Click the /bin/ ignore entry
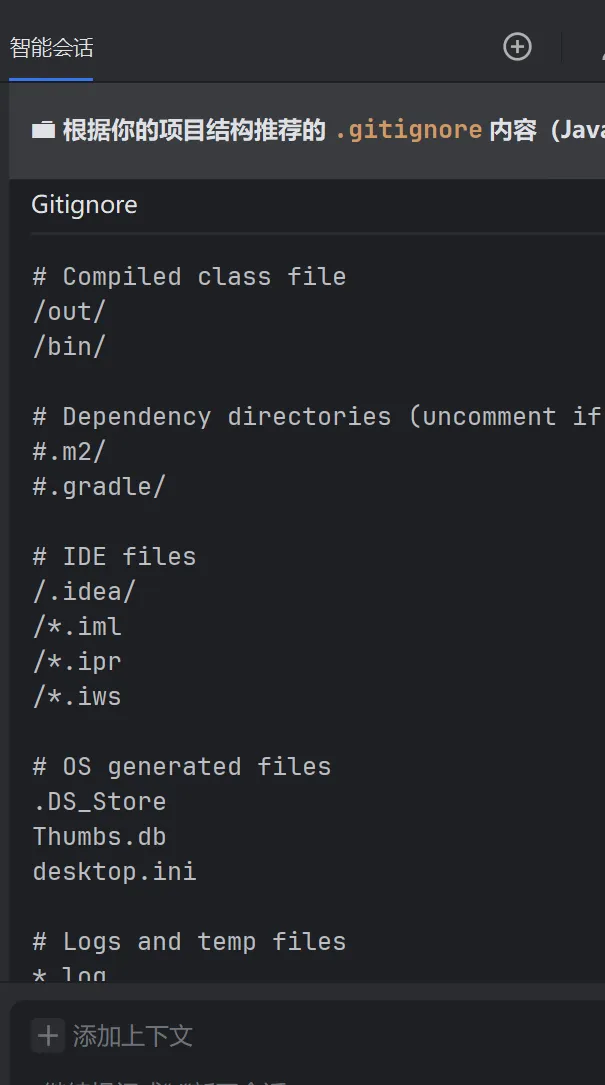 tap(69, 346)
